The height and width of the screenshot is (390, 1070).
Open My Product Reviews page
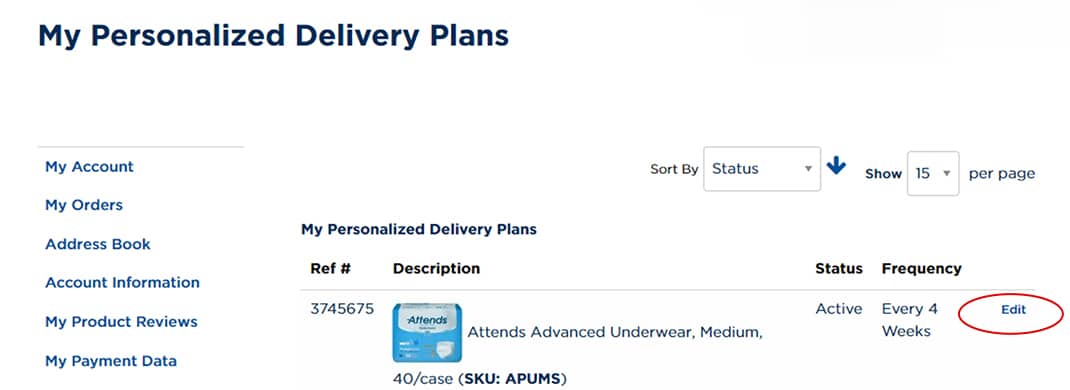121,322
